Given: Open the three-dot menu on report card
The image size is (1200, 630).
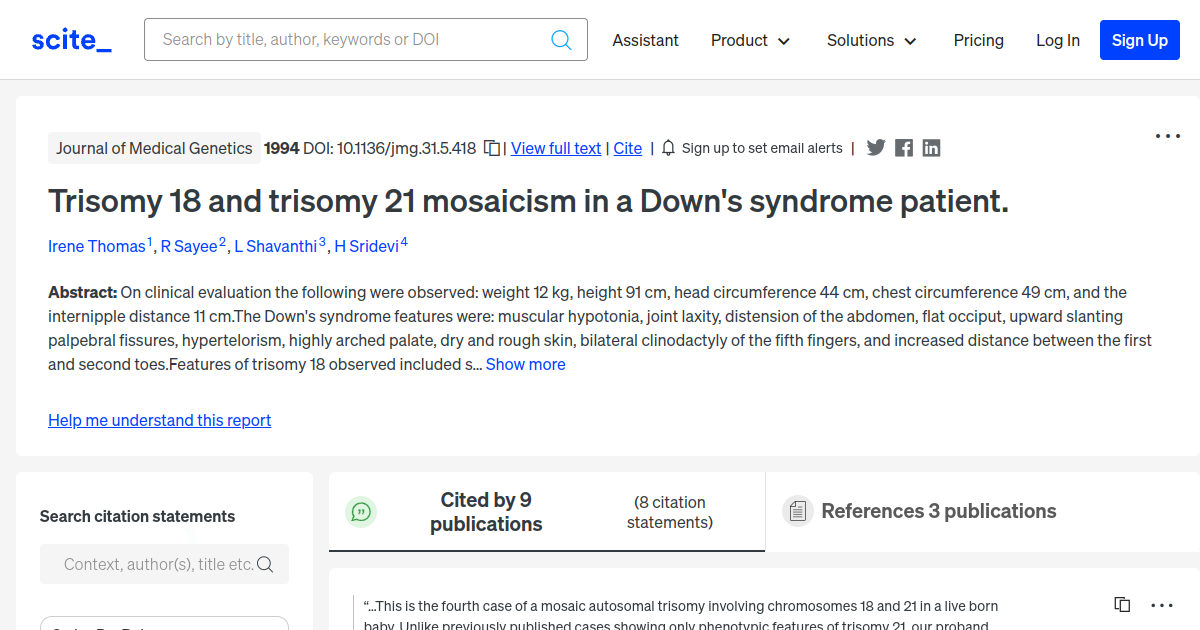Looking at the screenshot, I should [x=1167, y=136].
